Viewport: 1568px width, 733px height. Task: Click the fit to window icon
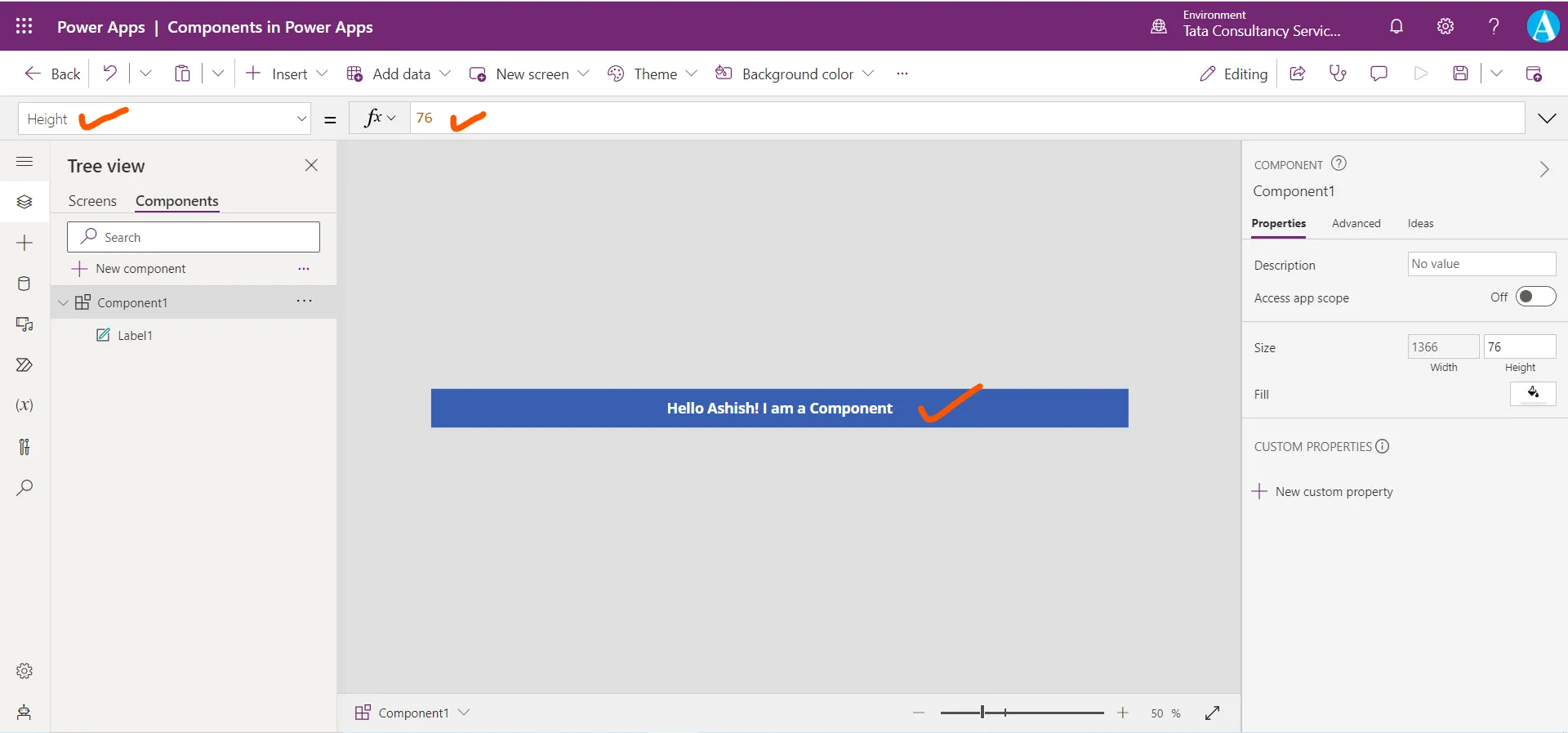[1213, 713]
